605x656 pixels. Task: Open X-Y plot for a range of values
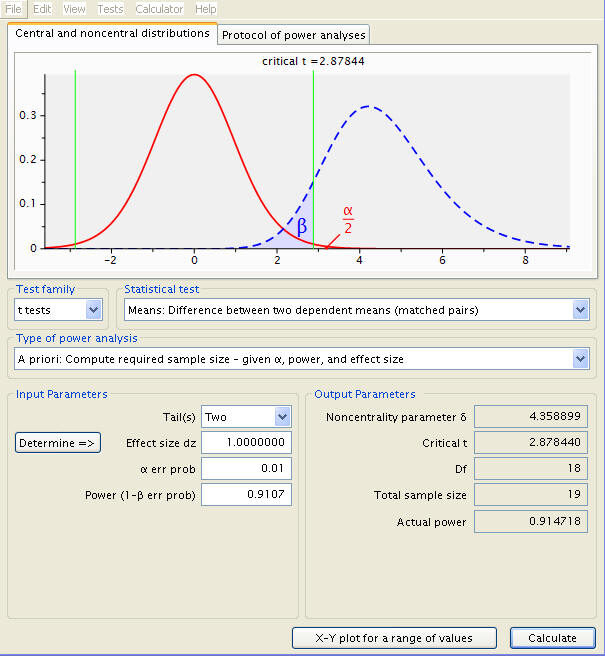click(394, 638)
